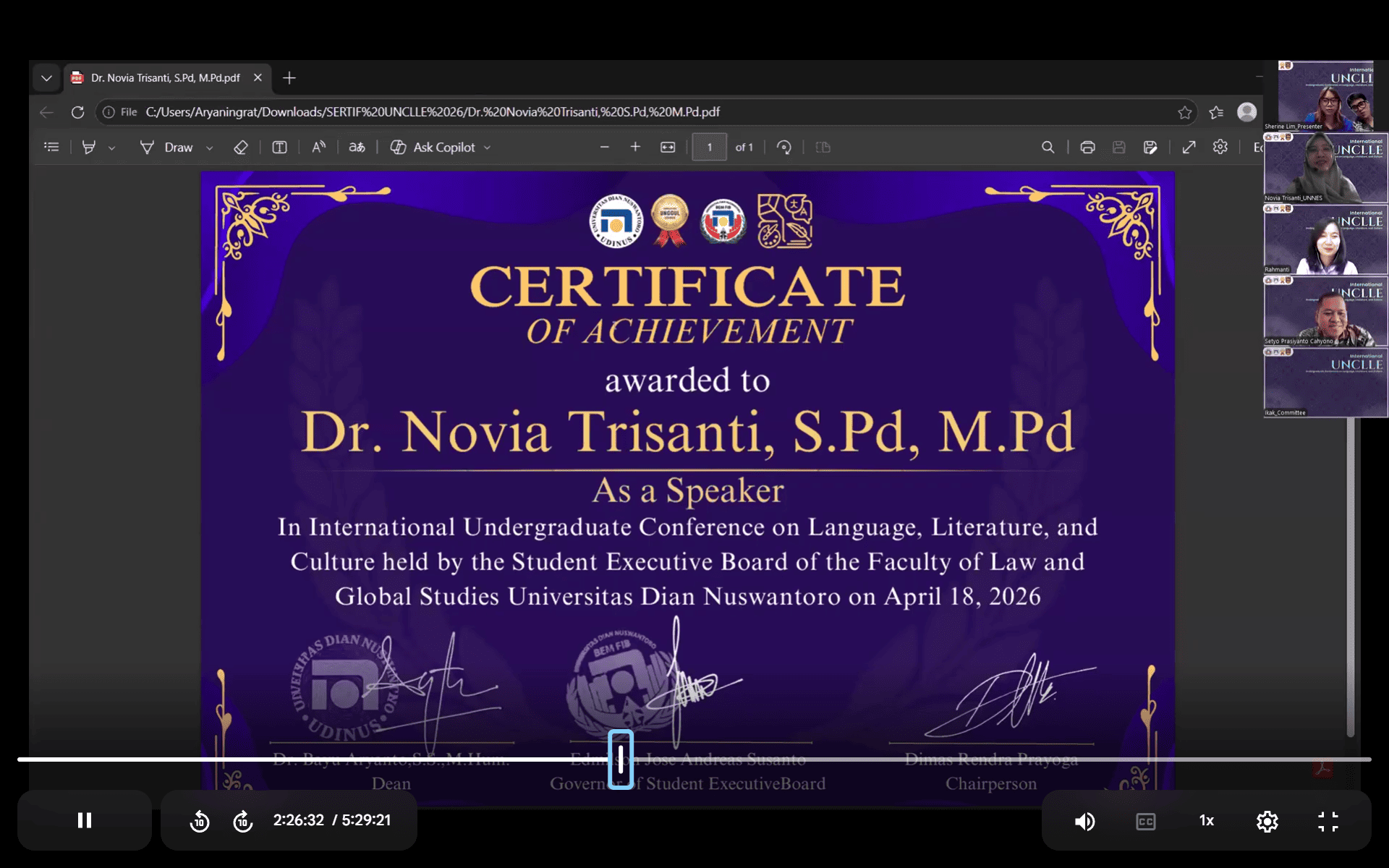Close the Dr. Novia Trisanti PDF tab

[x=258, y=77]
